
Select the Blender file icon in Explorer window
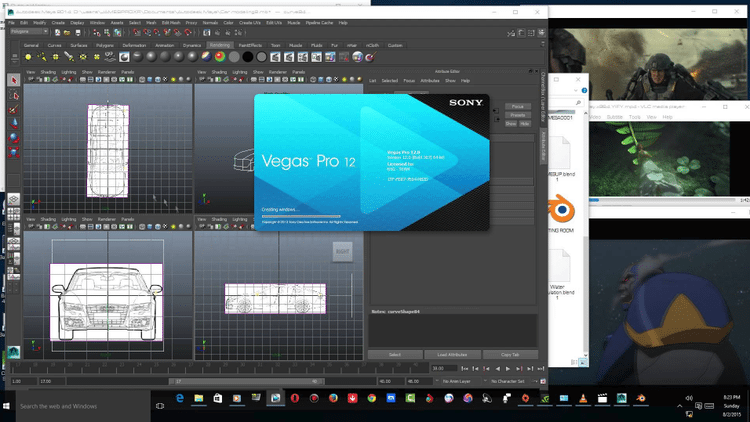click(x=561, y=209)
